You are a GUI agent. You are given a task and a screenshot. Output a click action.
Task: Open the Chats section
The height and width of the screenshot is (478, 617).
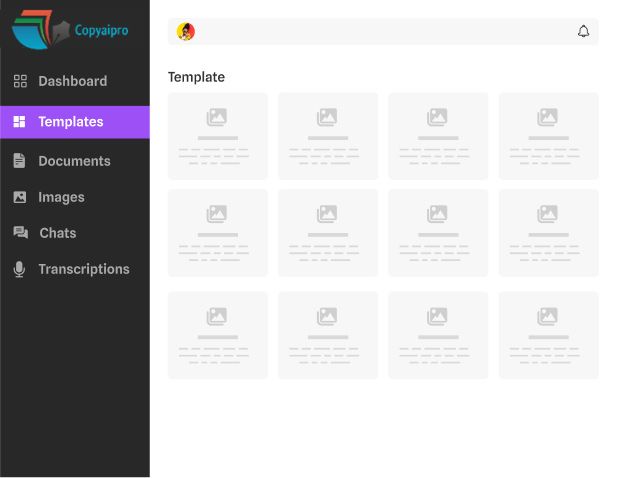click(58, 233)
